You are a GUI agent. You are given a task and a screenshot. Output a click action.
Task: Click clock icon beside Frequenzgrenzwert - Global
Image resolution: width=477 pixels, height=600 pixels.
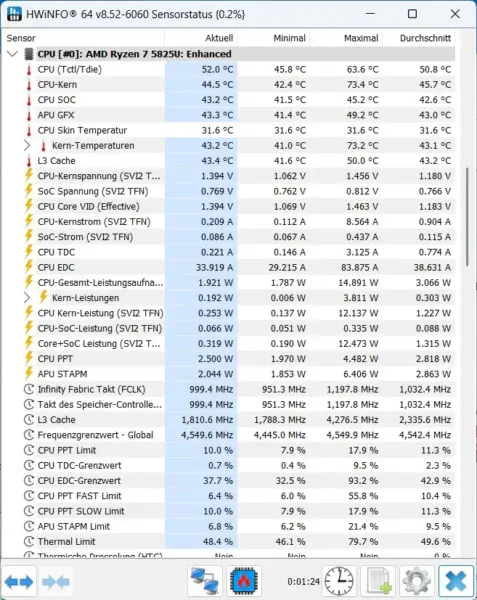click(29, 435)
